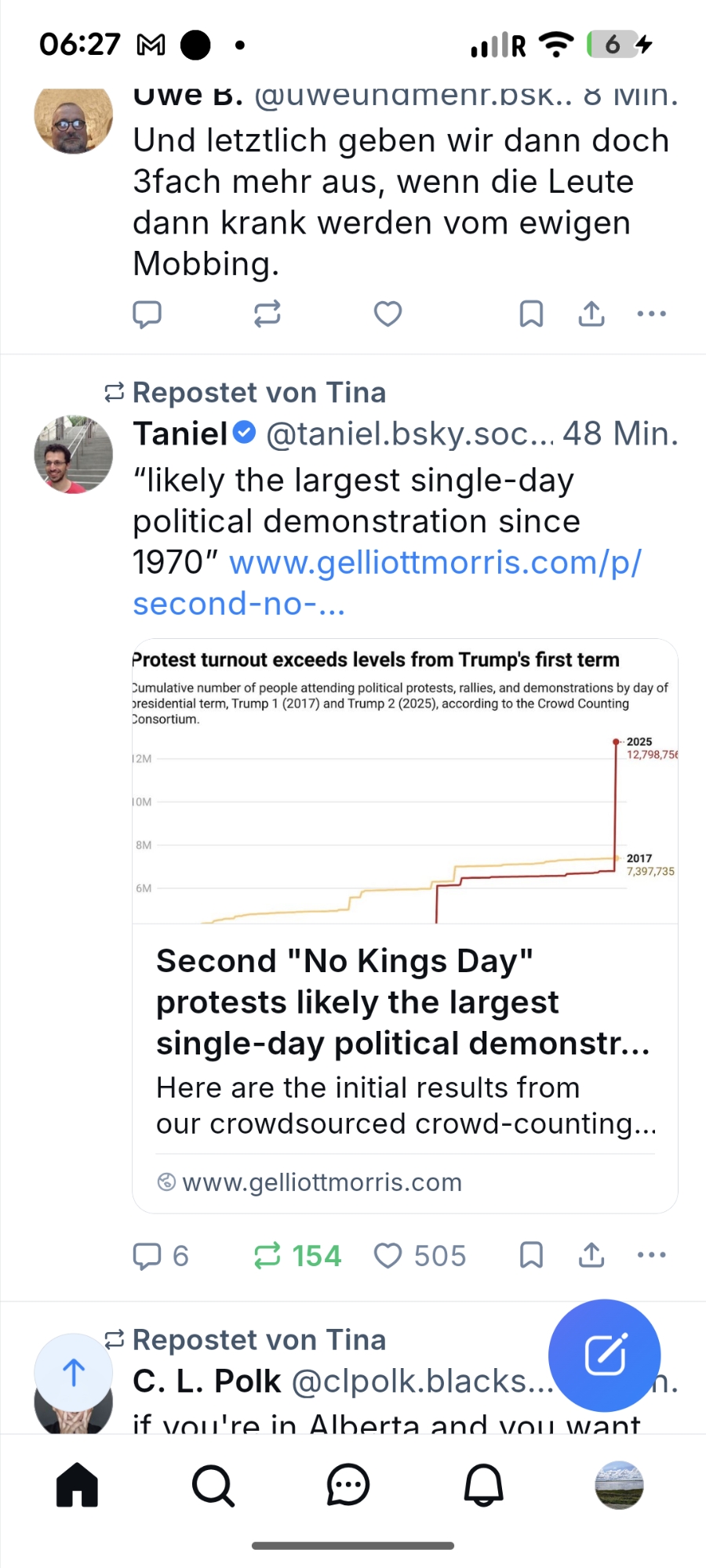Undo repost of Taniel's post (154)
706x1568 pixels.
[x=267, y=1255]
